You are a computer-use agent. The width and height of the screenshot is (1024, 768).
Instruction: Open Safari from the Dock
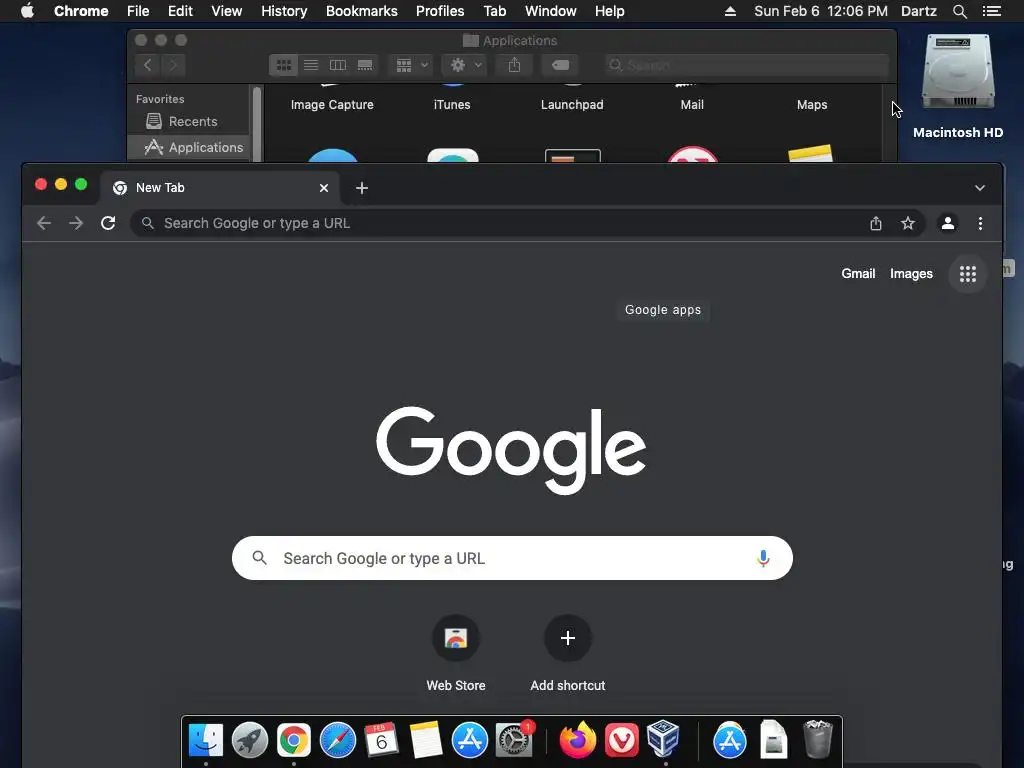pyautogui.click(x=338, y=741)
